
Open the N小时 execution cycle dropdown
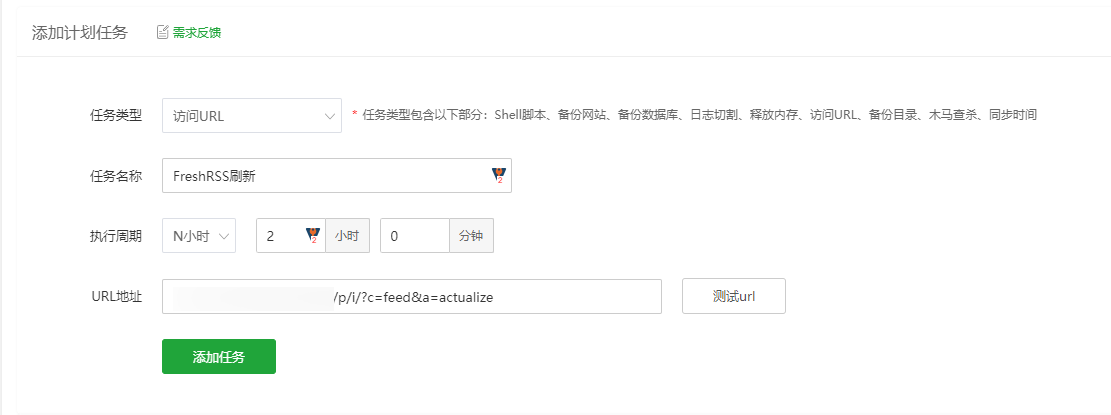click(199, 236)
